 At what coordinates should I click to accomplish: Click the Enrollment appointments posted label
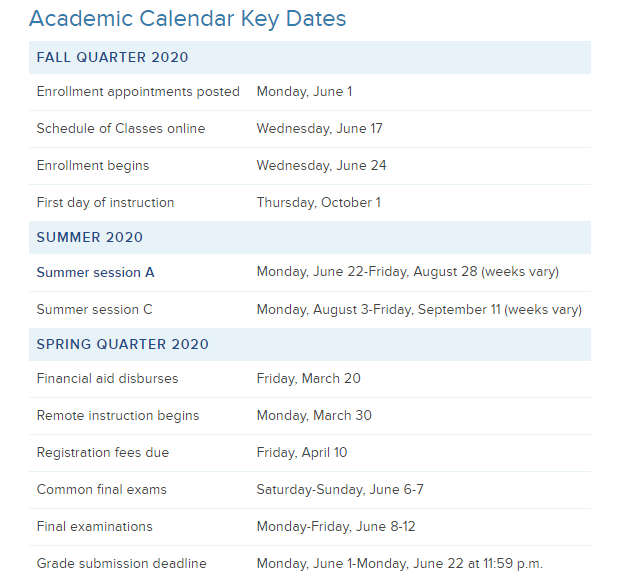pos(138,92)
